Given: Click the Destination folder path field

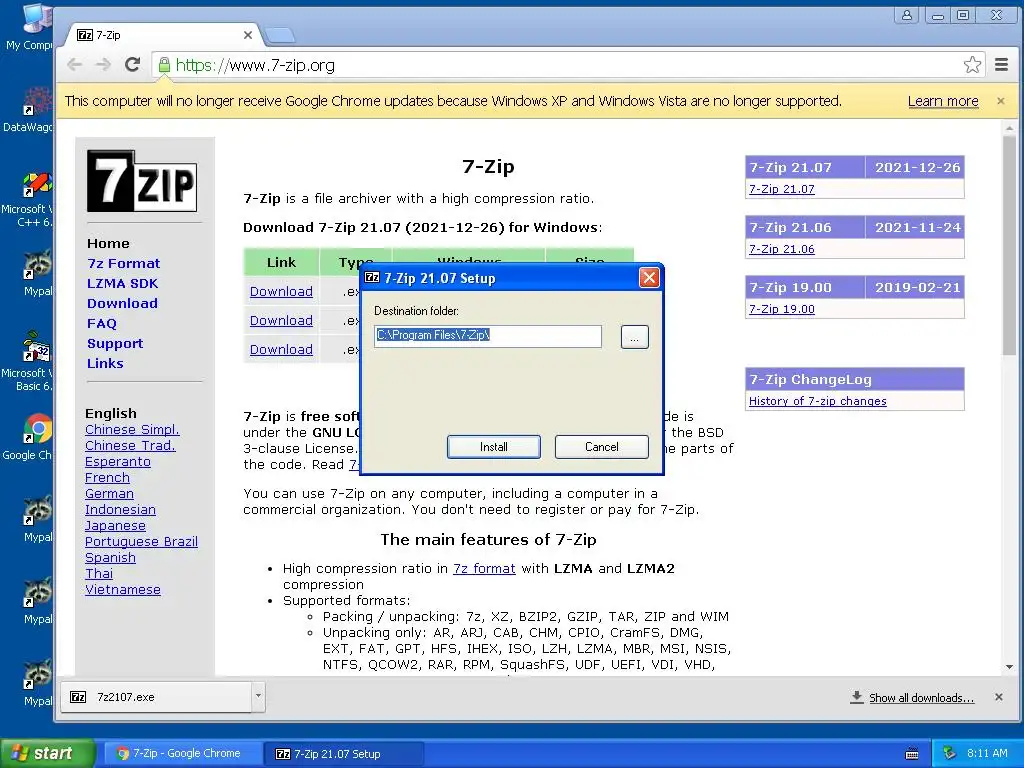Looking at the screenshot, I should [488, 336].
